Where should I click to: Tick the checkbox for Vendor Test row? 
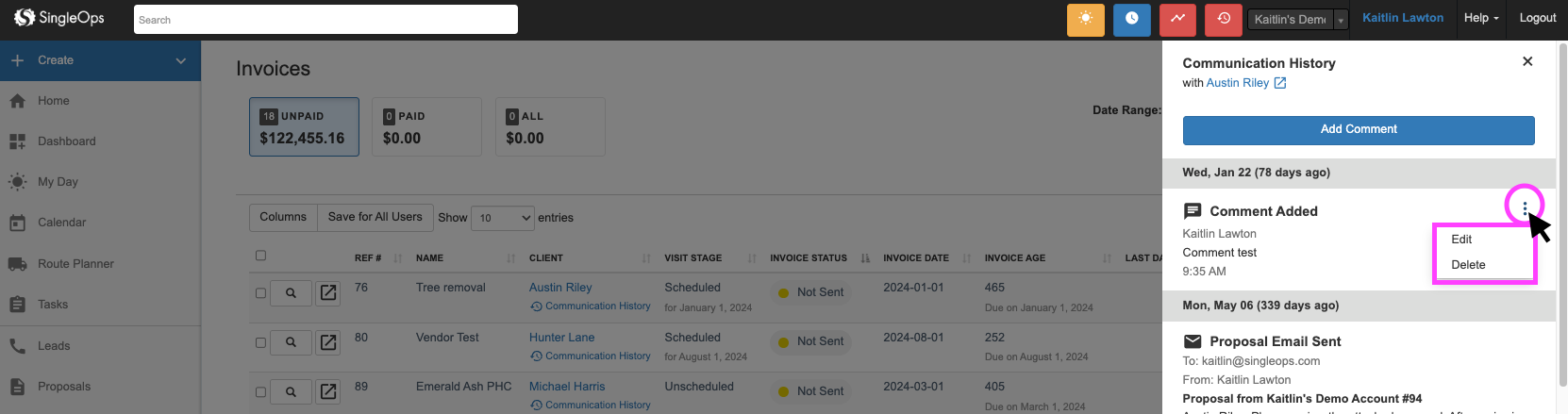point(261,342)
